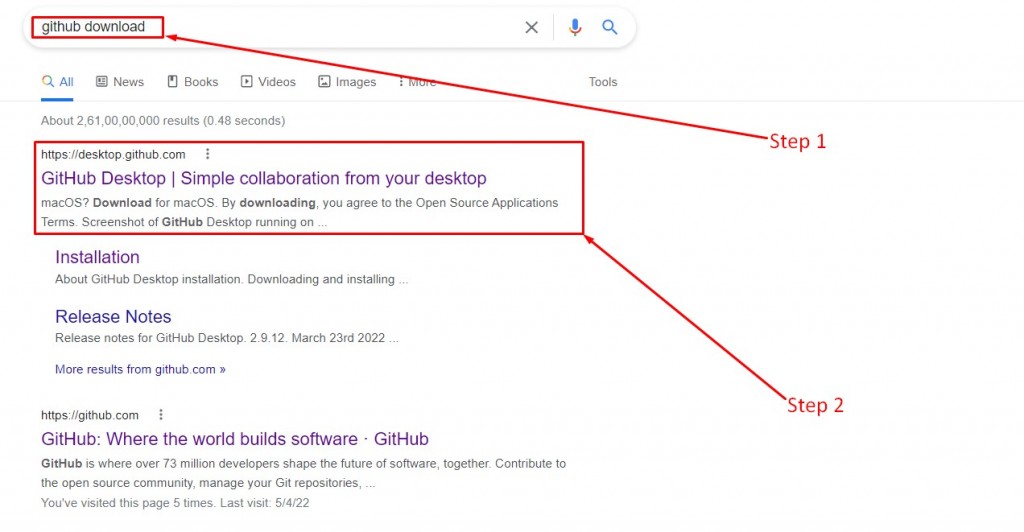The image size is (1024, 532).
Task: Switch to the News tab
Action: [x=120, y=82]
